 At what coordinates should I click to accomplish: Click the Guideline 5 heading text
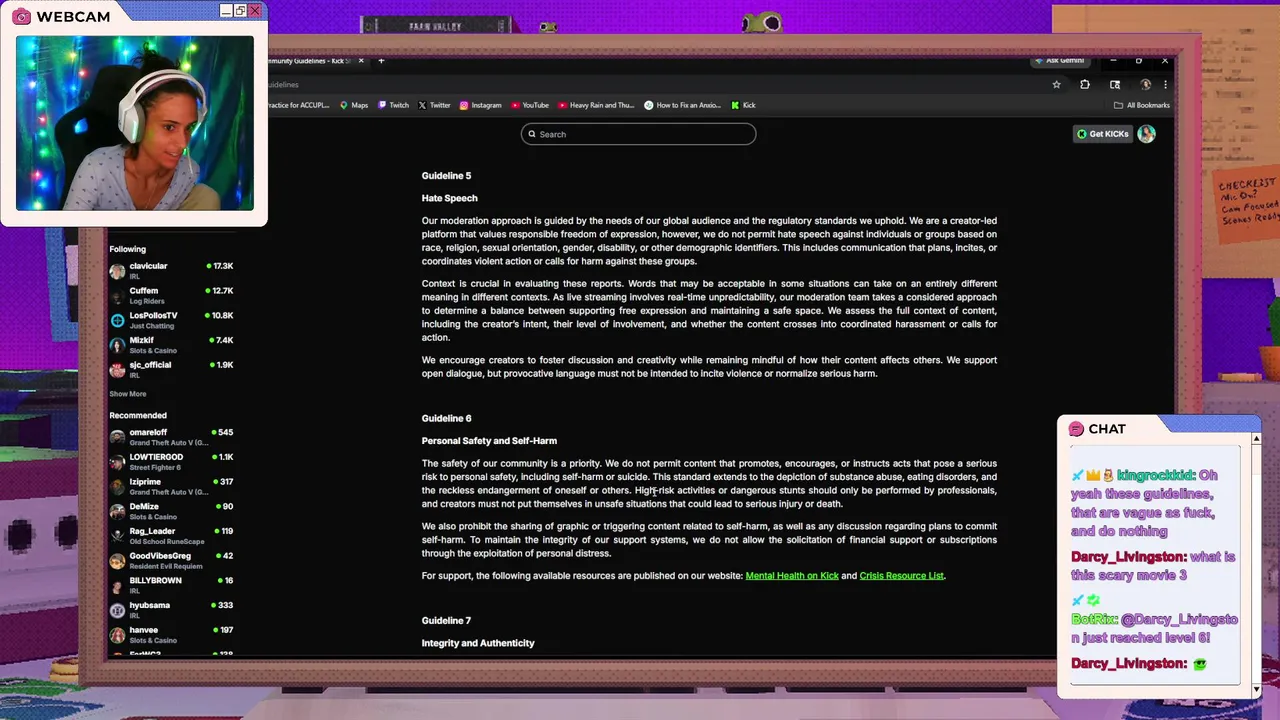pyautogui.click(x=446, y=176)
